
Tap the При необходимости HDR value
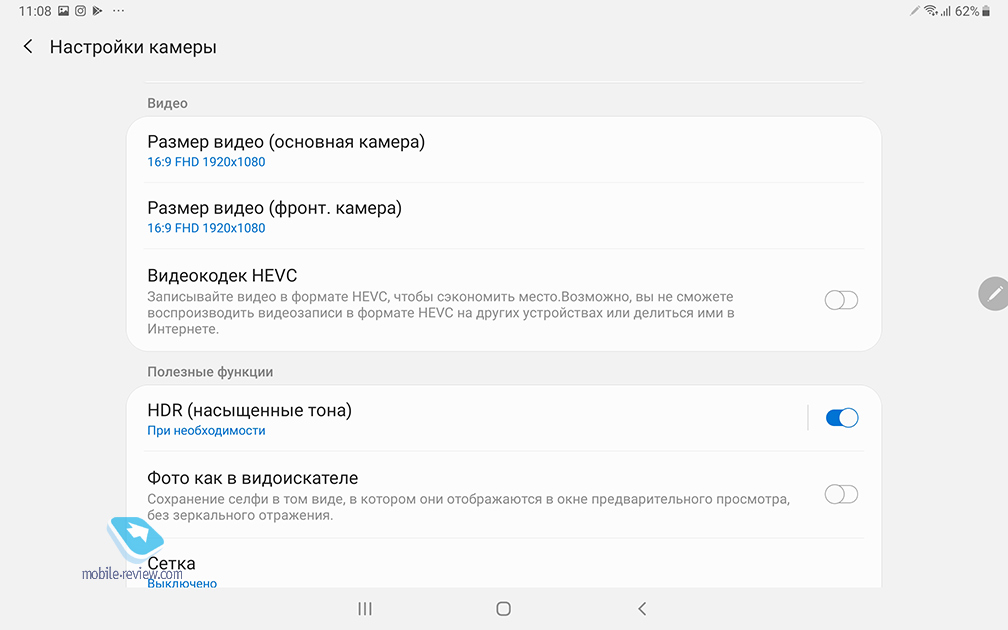pyautogui.click(x=206, y=431)
